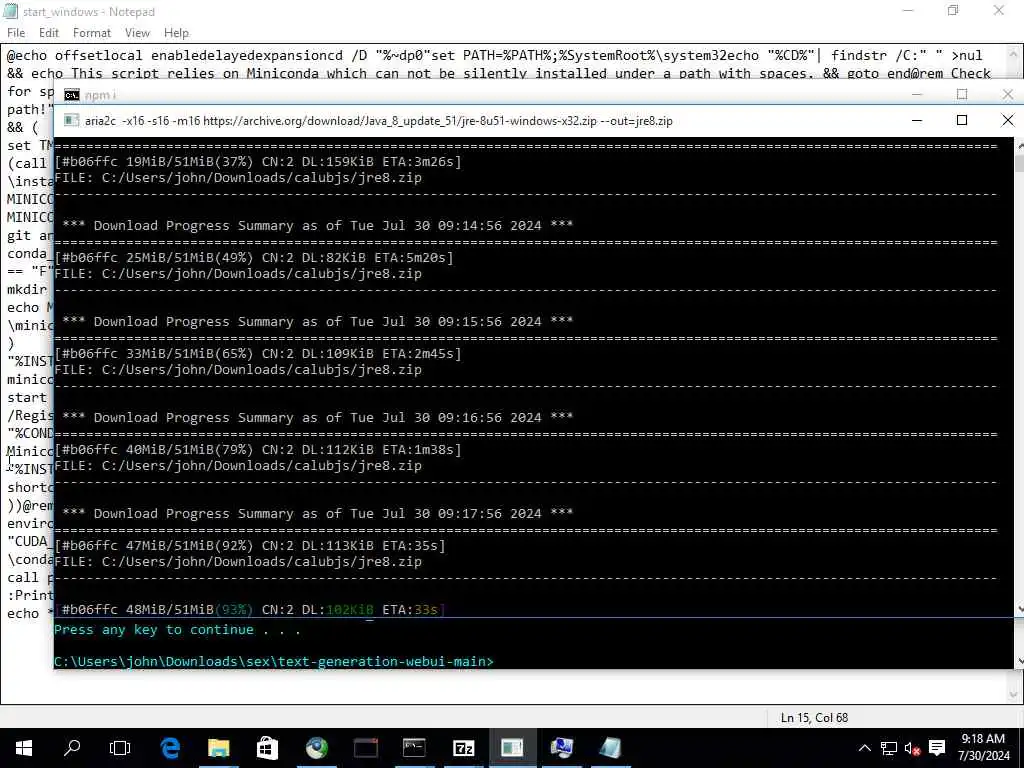1024x768 pixels.
Task: Click the 09:17:56 Download Progress Summary line
Action: coord(317,514)
